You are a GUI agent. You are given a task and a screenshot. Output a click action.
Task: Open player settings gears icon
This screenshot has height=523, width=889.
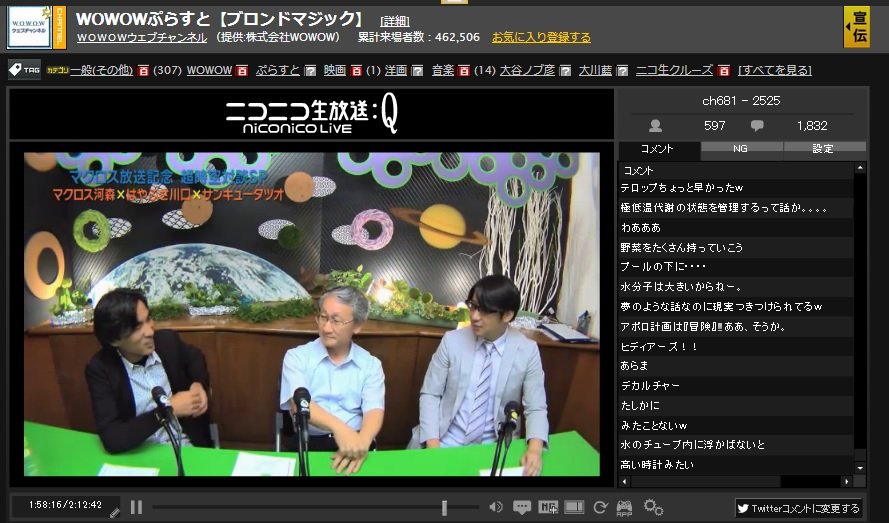tap(653, 507)
